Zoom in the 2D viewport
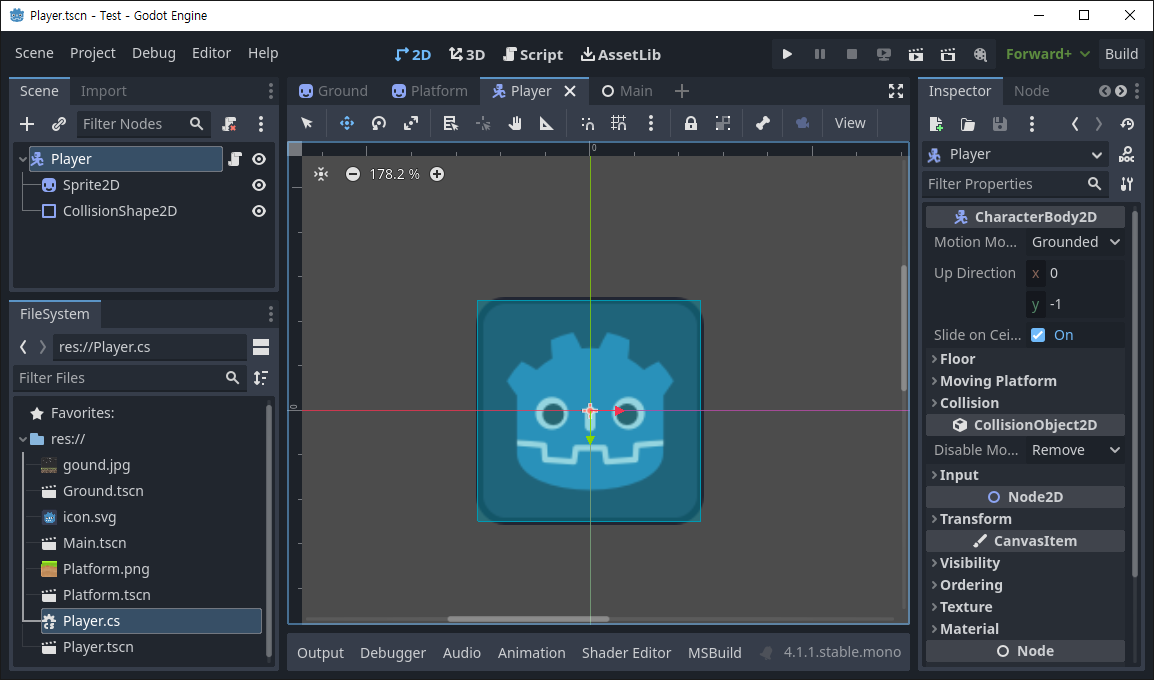The height and width of the screenshot is (680, 1154). pos(437,174)
